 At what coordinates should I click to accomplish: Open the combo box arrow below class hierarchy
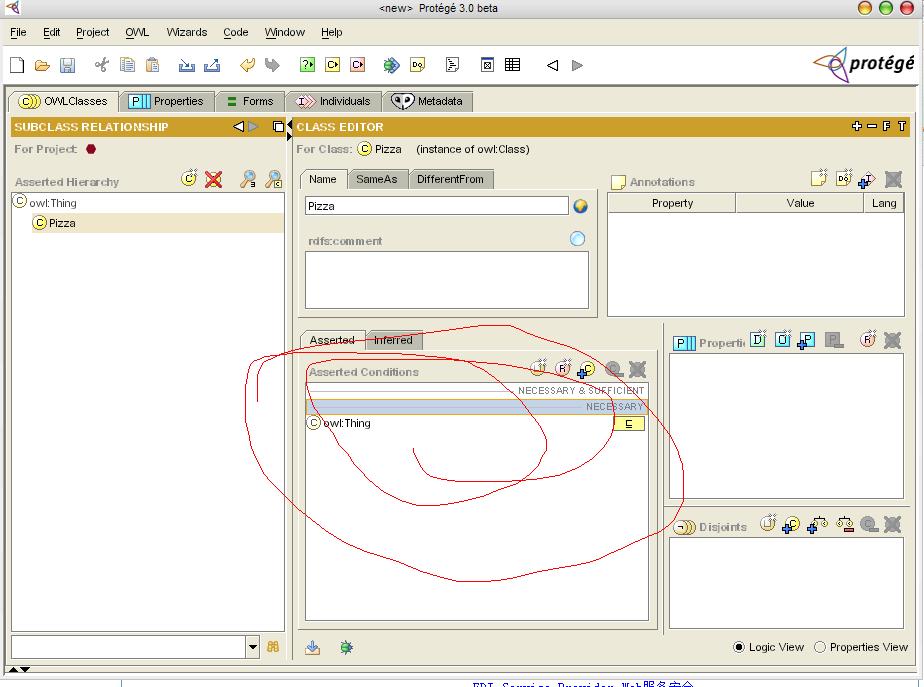tap(253, 646)
